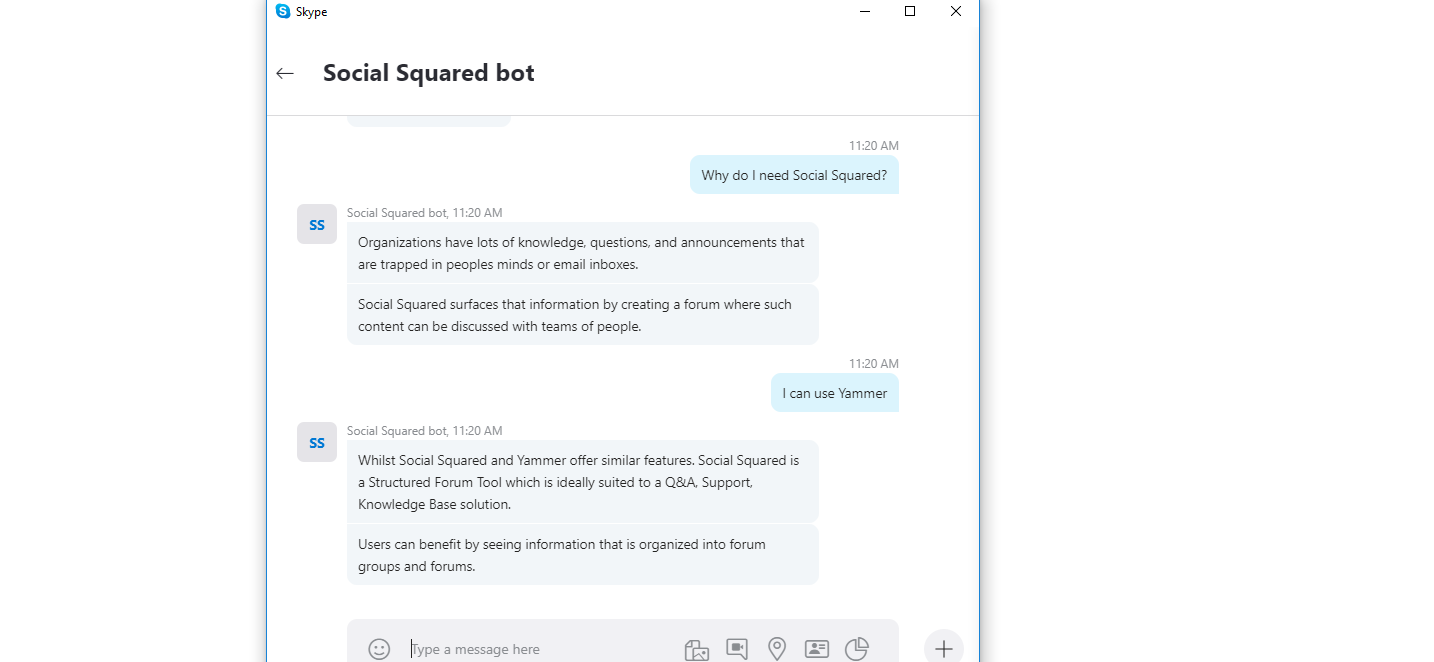Create a poll with the pie chart icon
Viewport: 1434px width, 662px height.
[857, 649]
